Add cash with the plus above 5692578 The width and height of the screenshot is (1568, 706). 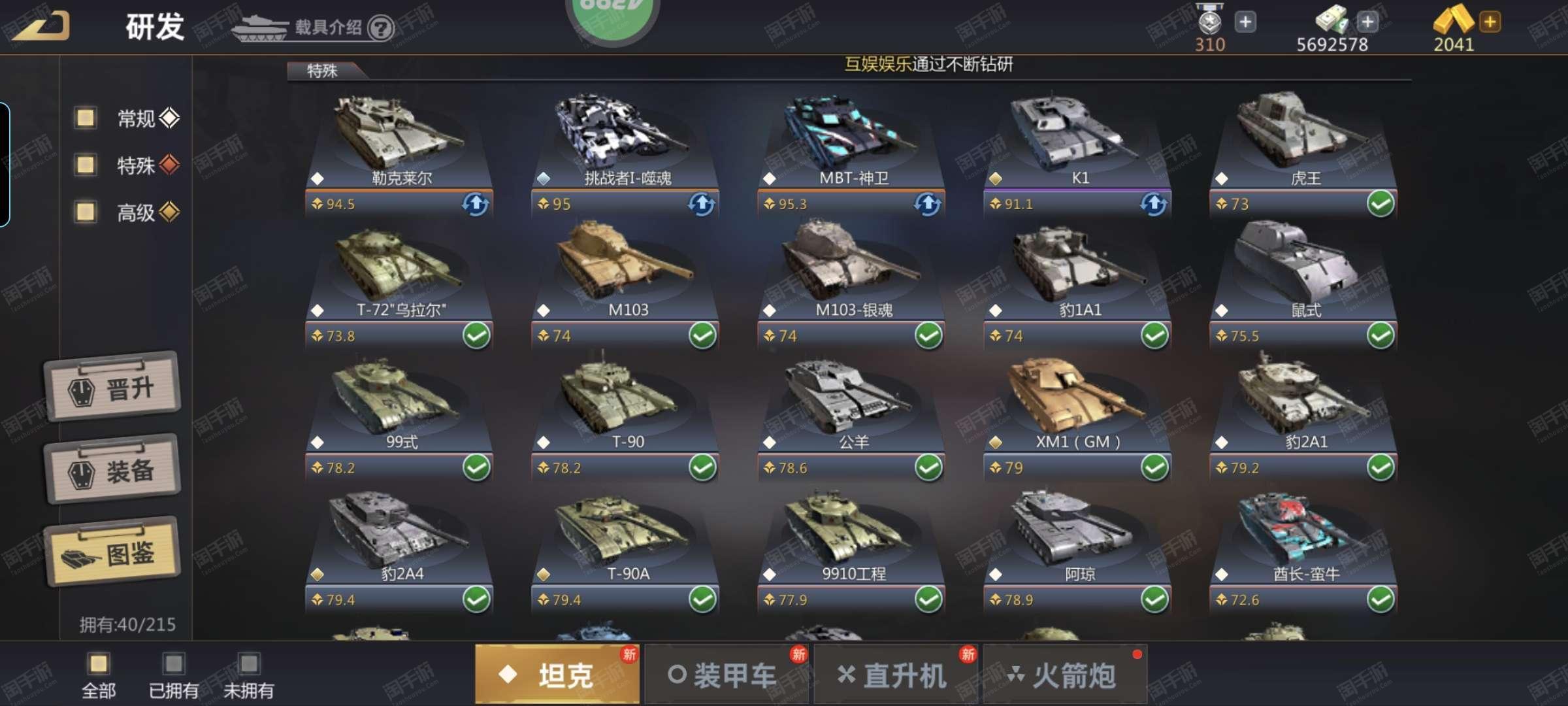click(1367, 22)
